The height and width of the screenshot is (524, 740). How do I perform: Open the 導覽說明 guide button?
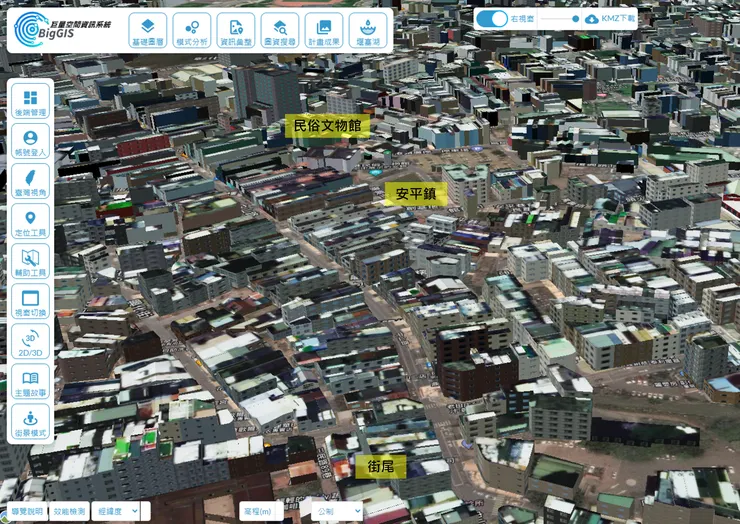click(x=27, y=511)
